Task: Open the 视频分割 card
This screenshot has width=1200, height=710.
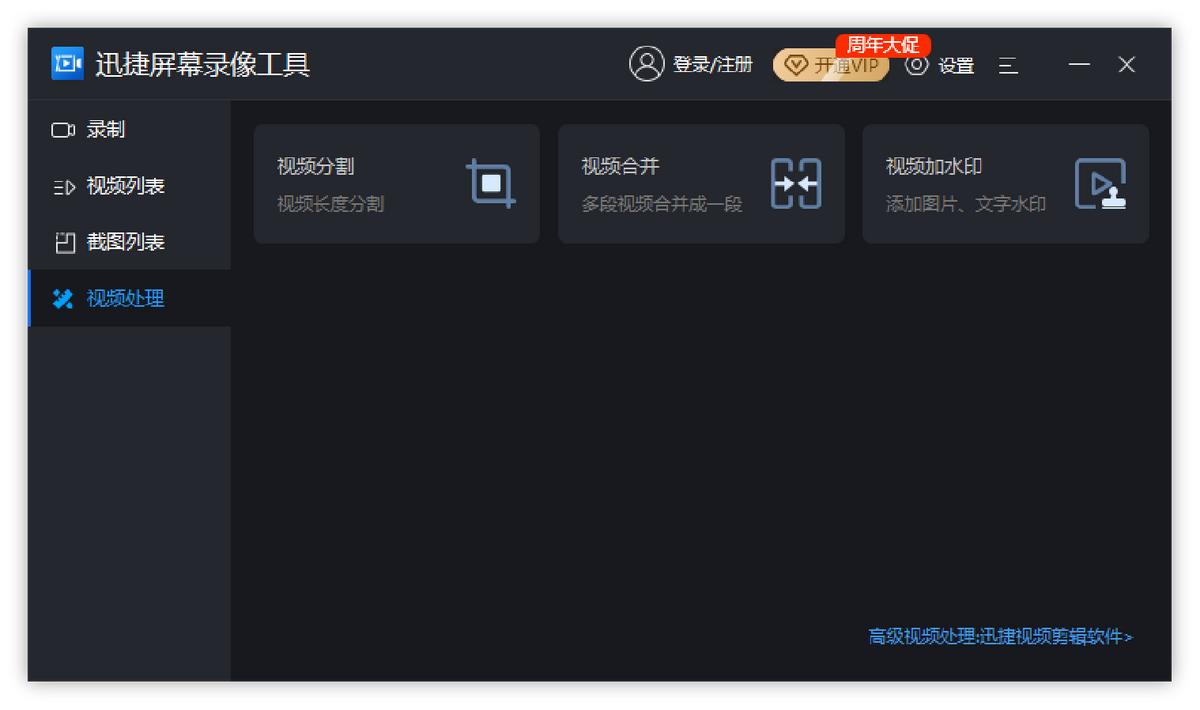Action: pos(396,183)
